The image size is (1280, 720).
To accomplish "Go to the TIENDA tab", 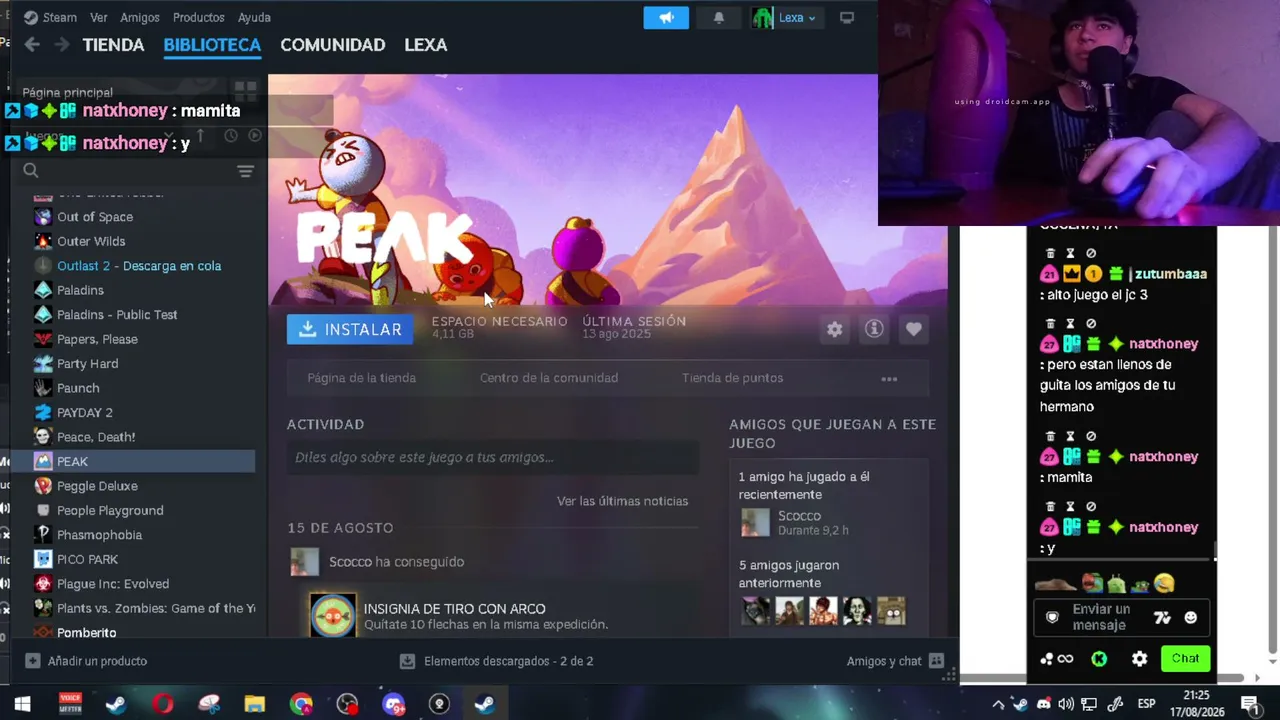I will pyautogui.click(x=113, y=45).
